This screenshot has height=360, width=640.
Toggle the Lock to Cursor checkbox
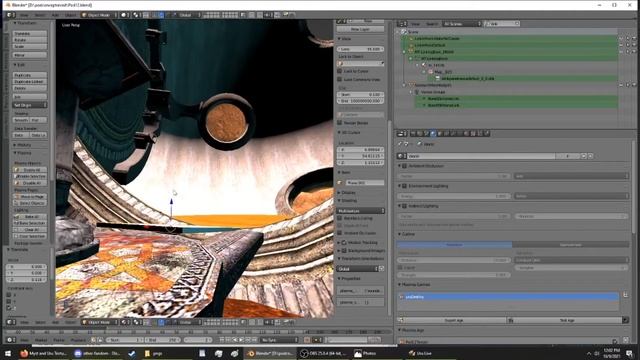340,71
